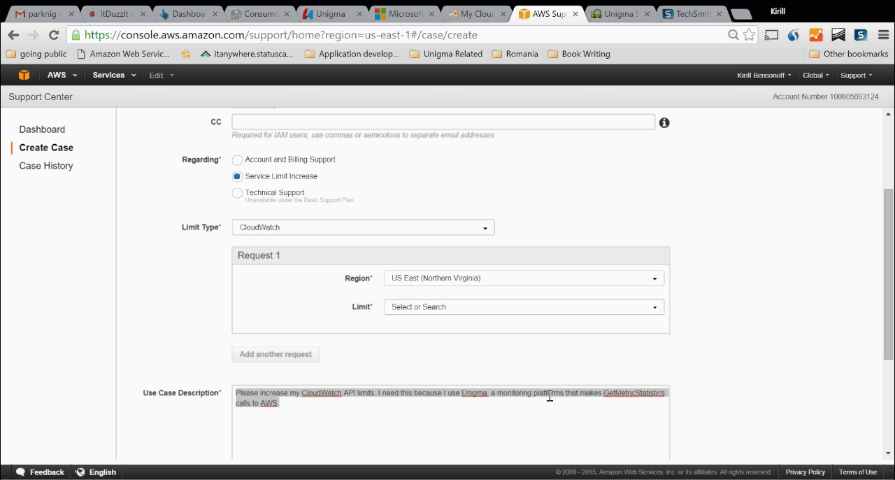Select Account and Billing Support radio
The width and height of the screenshot is (895, 480).
point(237,160)
